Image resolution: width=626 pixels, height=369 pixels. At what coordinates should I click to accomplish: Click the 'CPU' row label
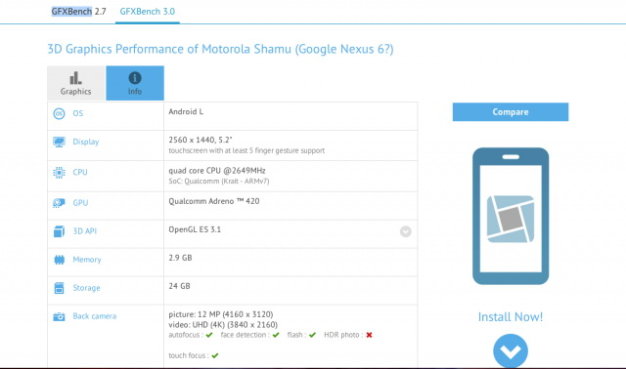pos(80,172)
